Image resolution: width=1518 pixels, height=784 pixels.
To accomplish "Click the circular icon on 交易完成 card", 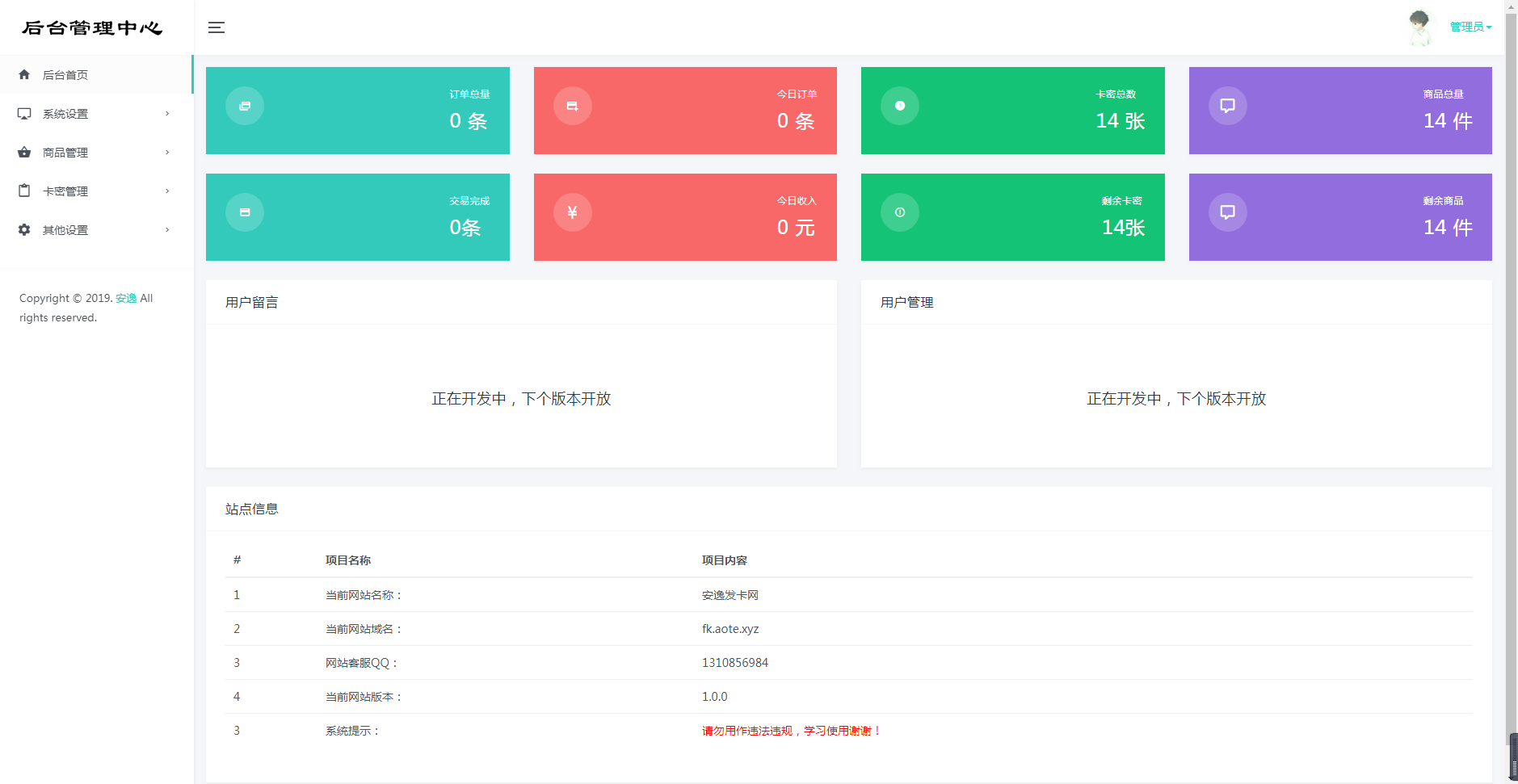I will pyautogui.click(x=245, y=212).
